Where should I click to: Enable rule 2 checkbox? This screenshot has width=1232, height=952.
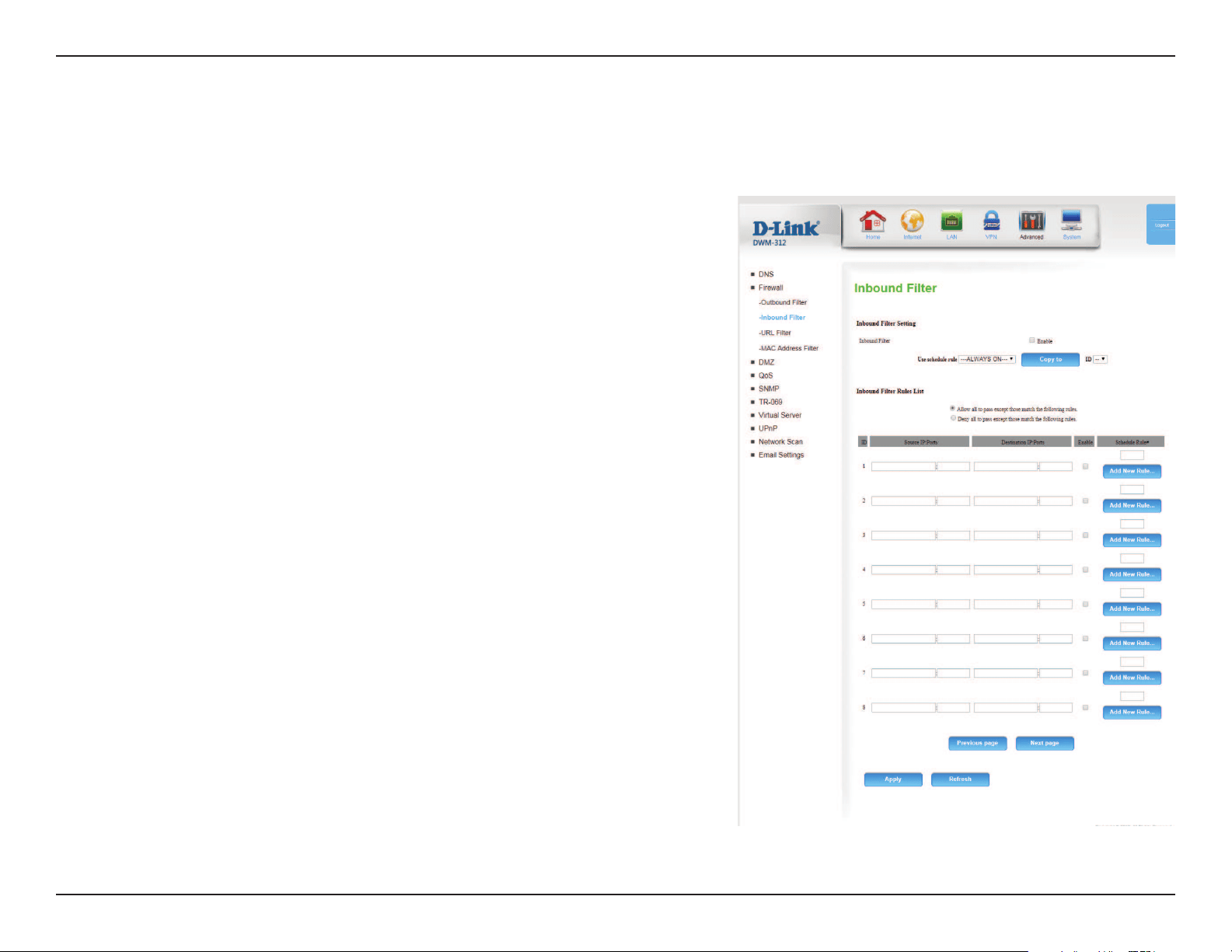[x=1085, y=501]
